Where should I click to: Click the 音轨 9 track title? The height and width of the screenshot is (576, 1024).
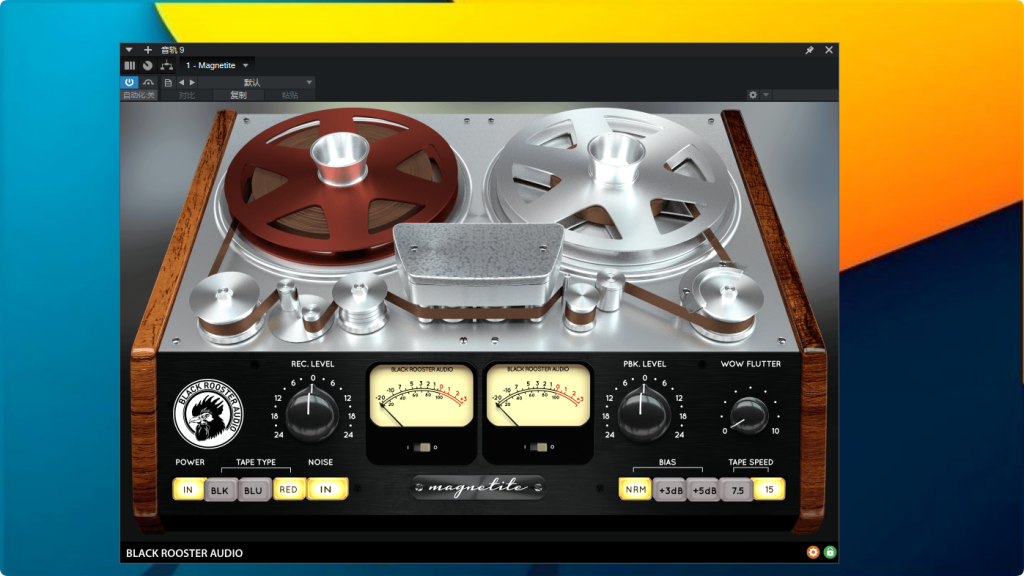click(x=173, y=50)
